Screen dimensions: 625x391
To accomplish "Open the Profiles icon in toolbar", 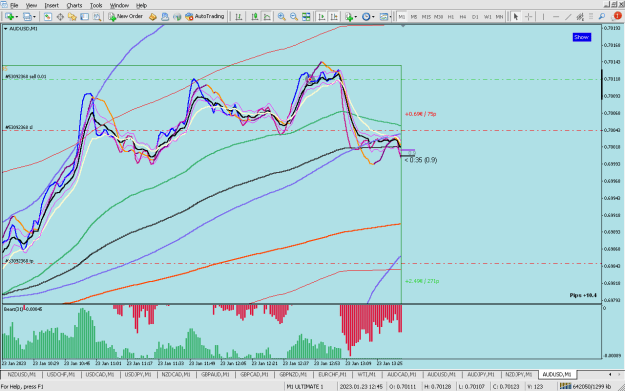I will point(27,17).
